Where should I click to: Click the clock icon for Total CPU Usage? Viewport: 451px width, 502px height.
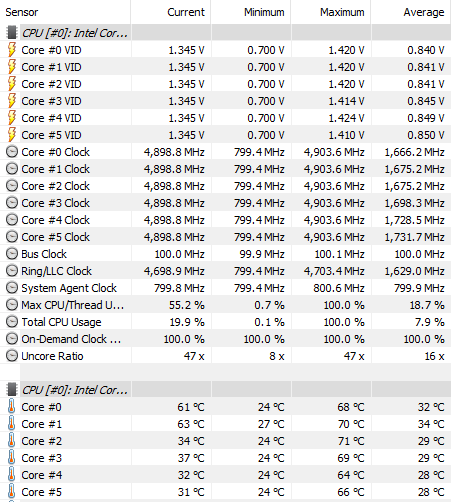pyautogui.click(x=12, y=322)
